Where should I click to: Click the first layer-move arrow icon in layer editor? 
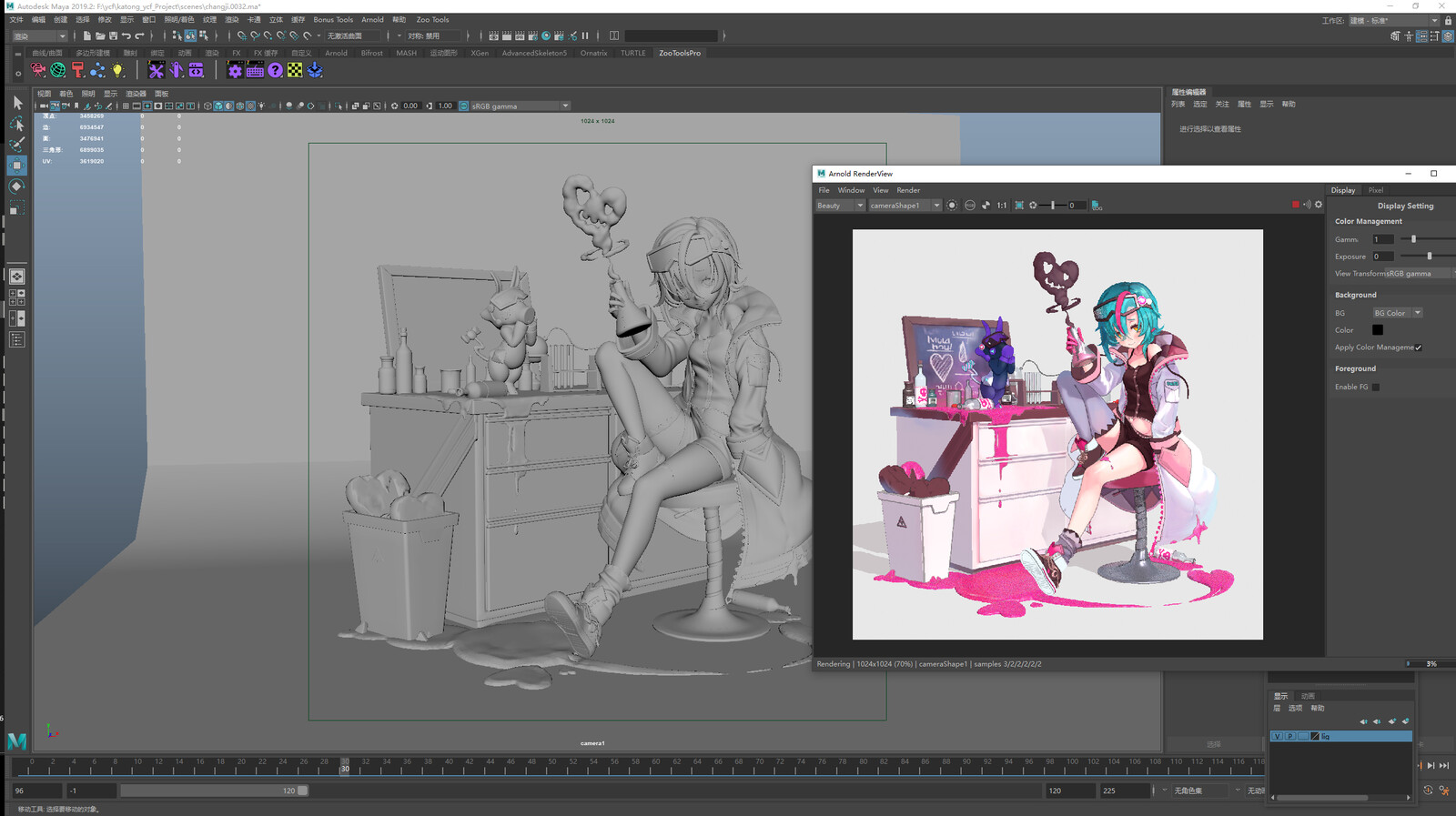[1363, 721]
